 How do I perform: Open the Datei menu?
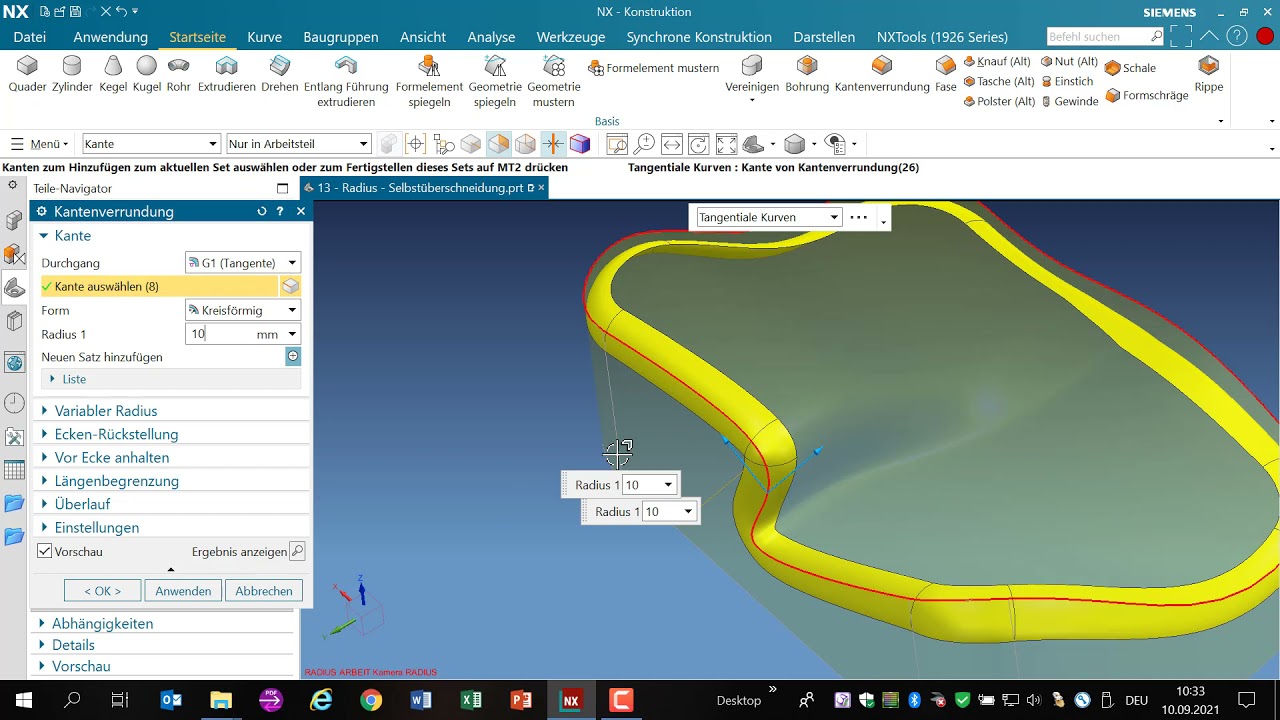tap(30, 37)
